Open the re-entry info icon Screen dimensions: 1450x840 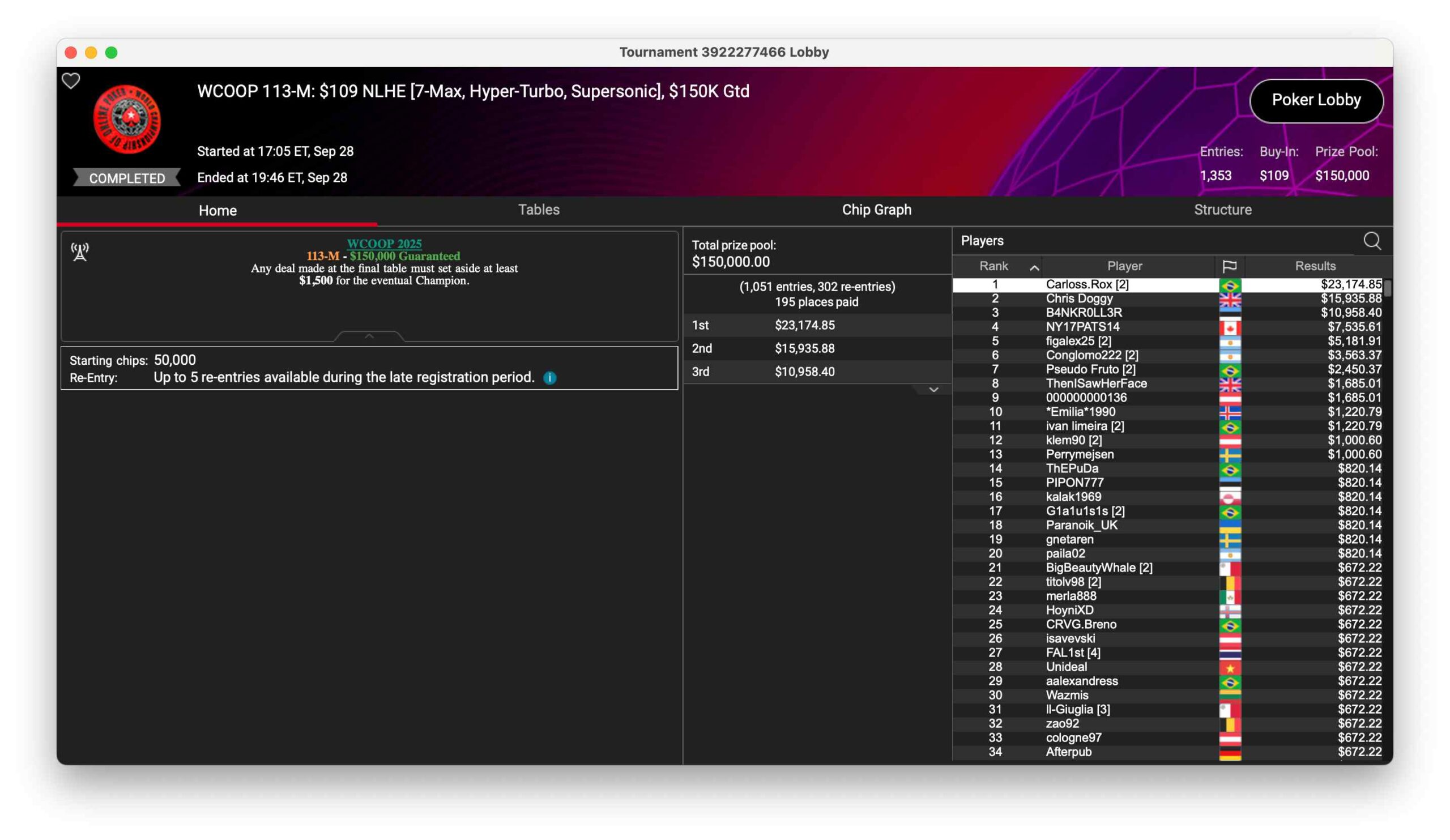coord(549,378)
